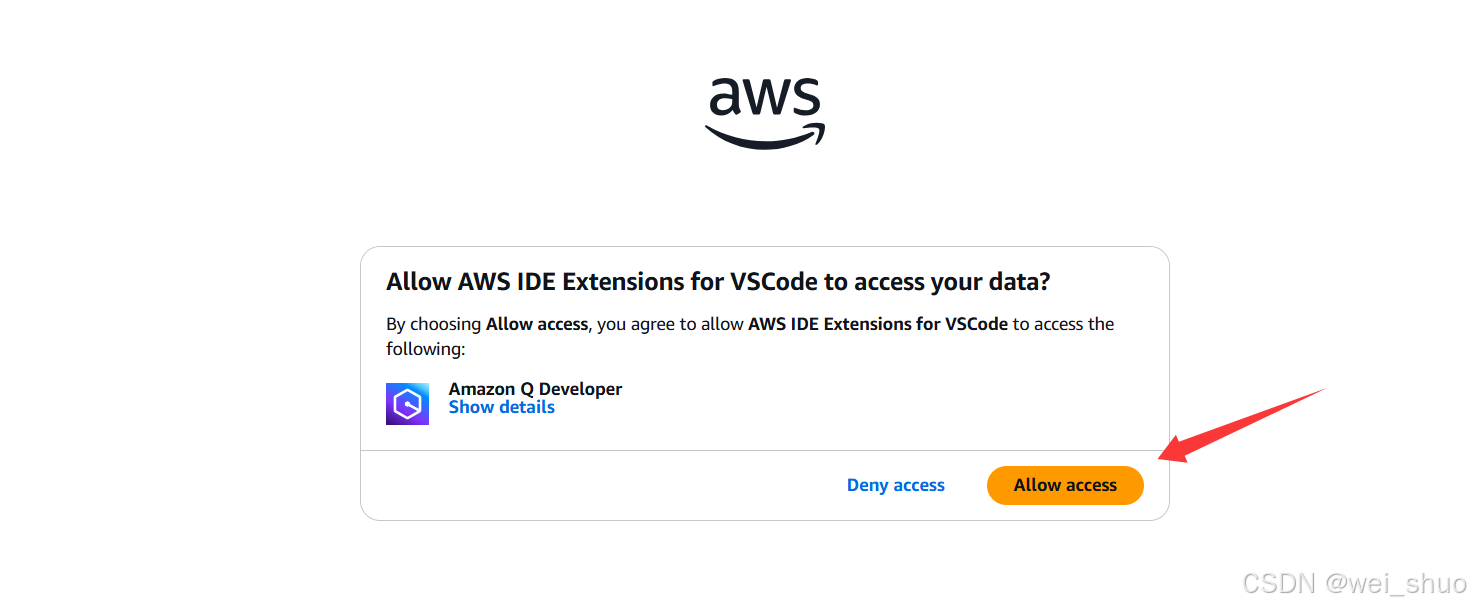The height and width of the screenshot is (609, 1471).
Task: Click the Amazon Q Developer hexagon icon
Action: pos(407,404)
